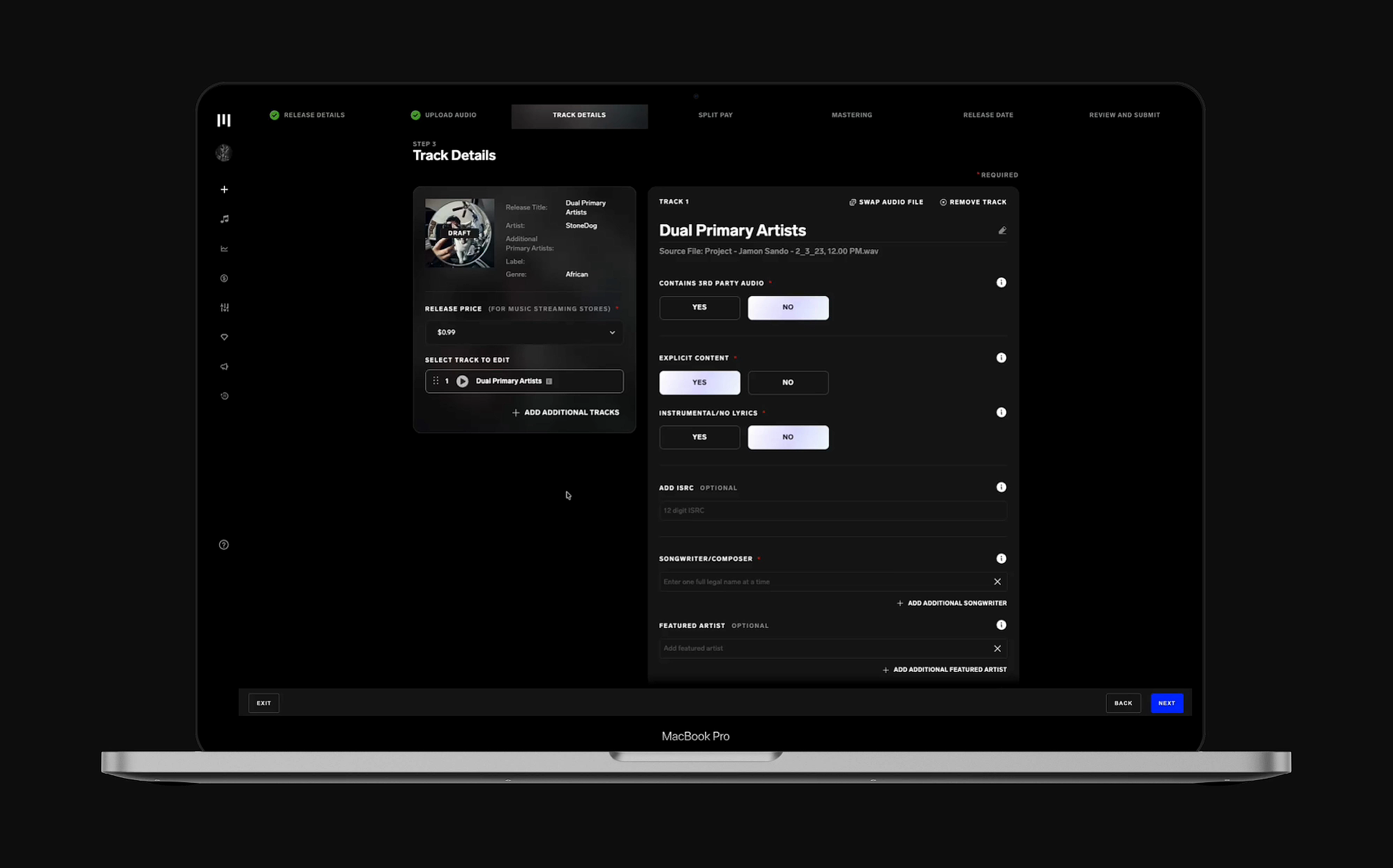Open the analytics chart icon in sidebar
1393x868 pixels.
tap(224, 249)
